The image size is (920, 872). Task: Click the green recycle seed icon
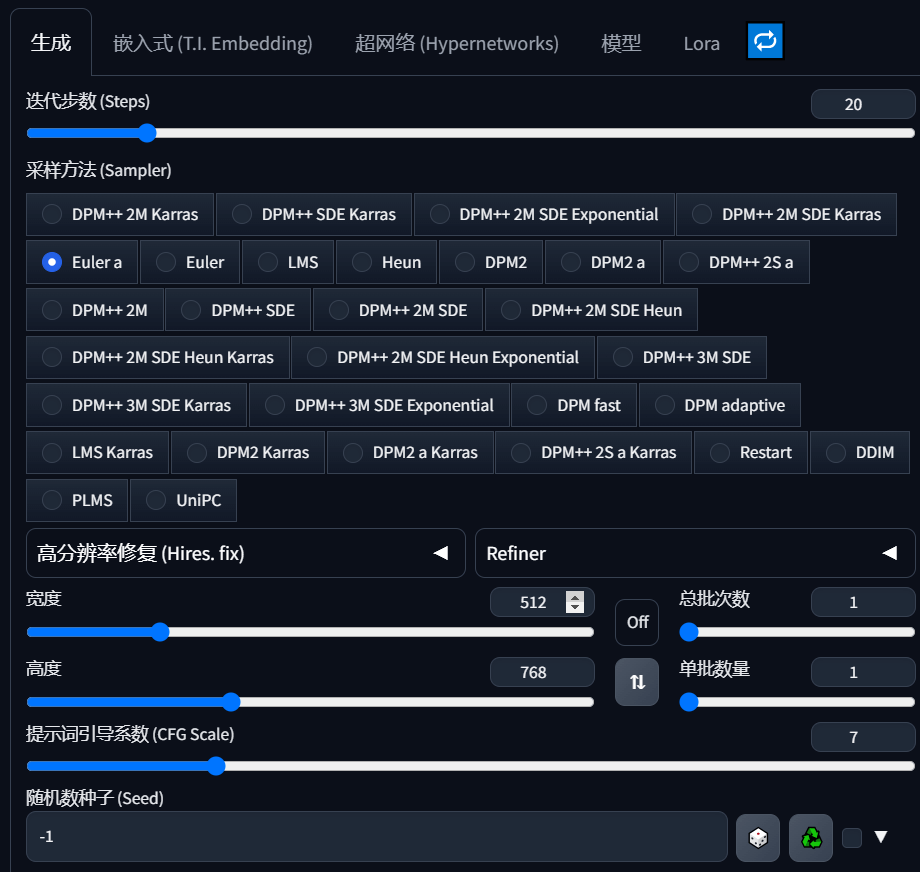[811, 838]
